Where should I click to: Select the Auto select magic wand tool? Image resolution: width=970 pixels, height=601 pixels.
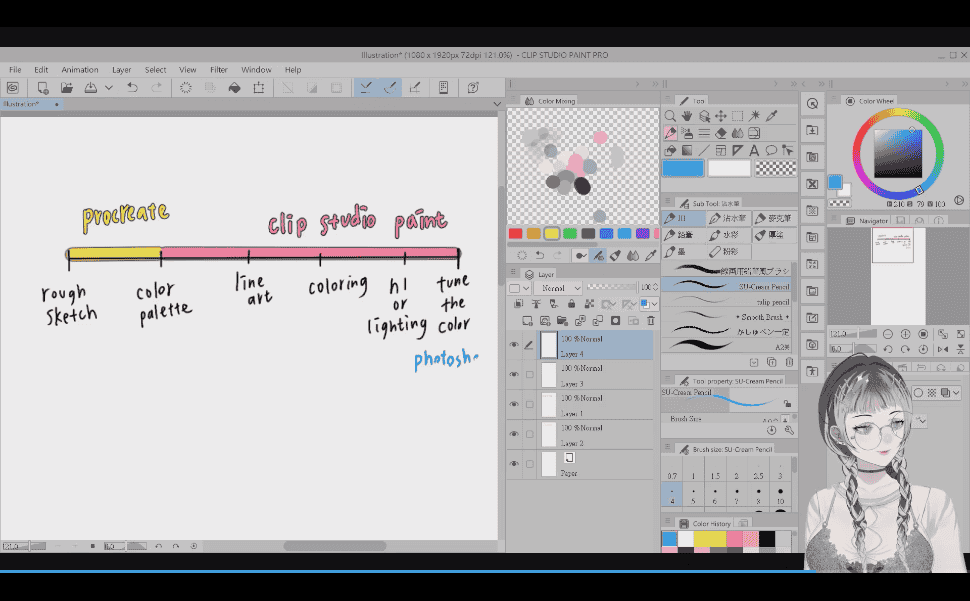click(x=755, y=116)
